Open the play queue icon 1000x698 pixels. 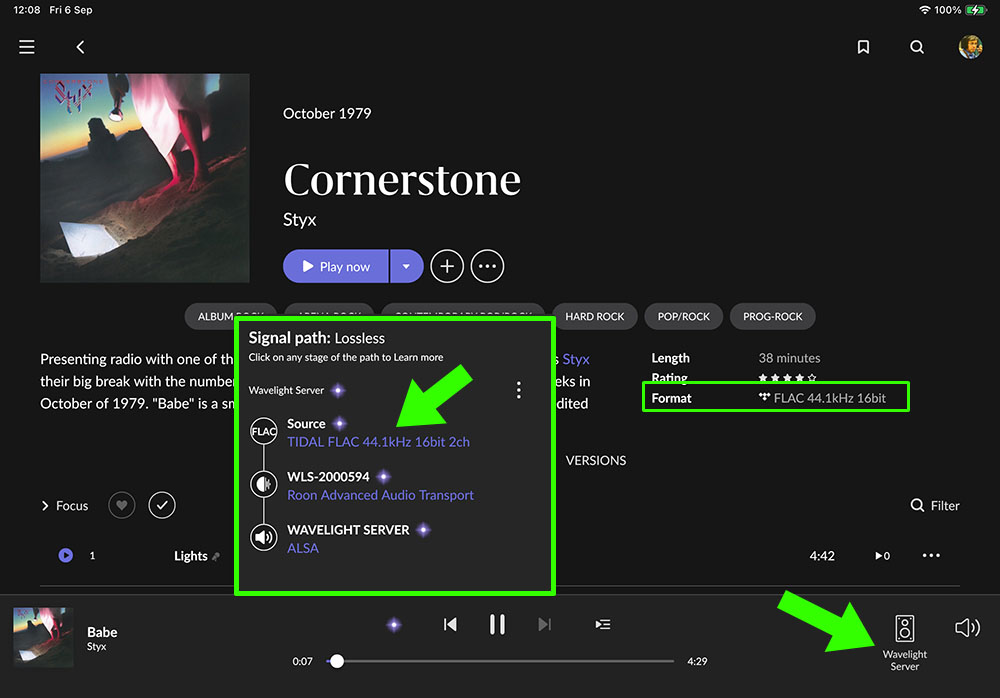pos(603,624)
